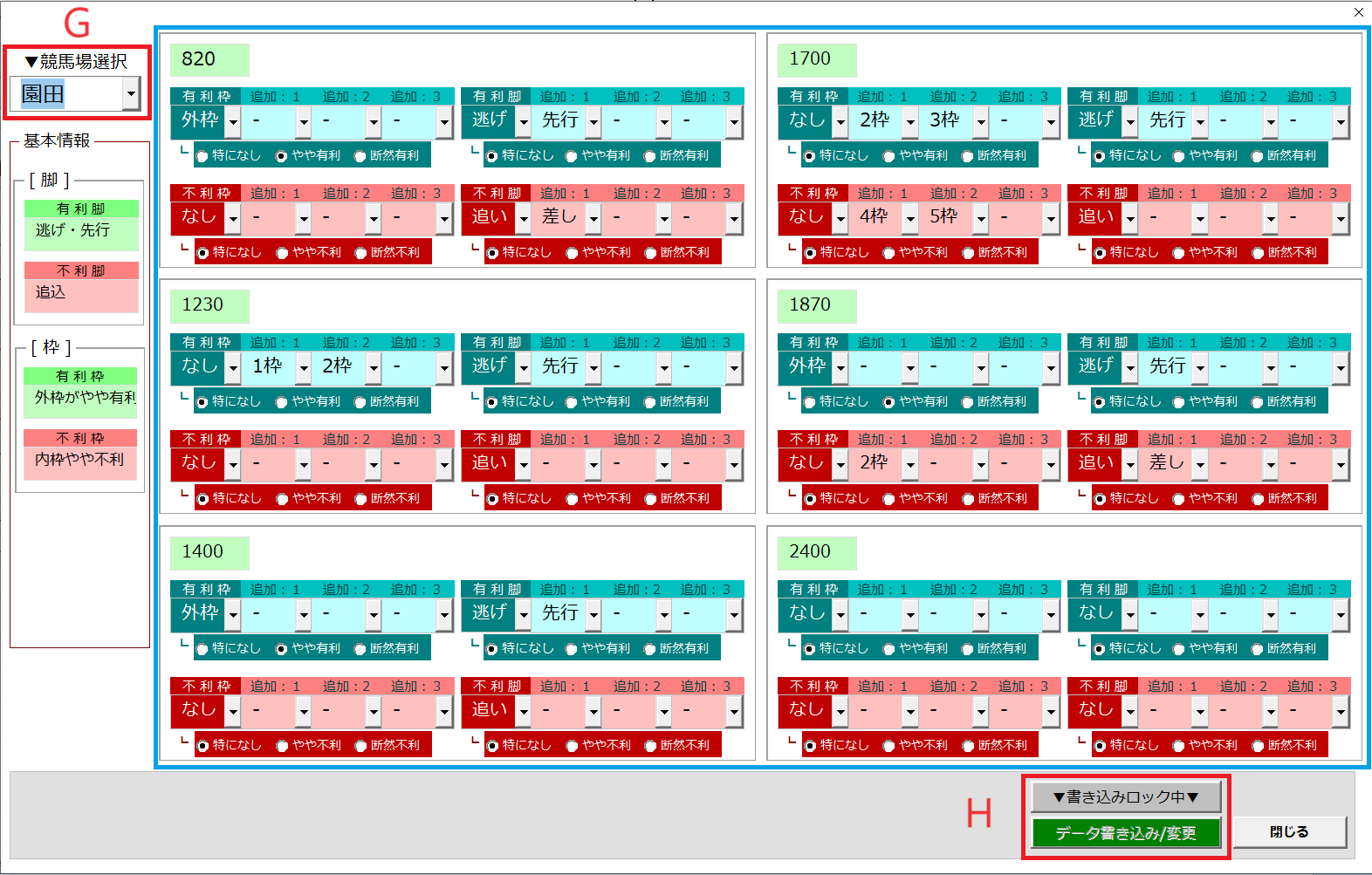Click the 内枠やや不利 box in 基本情報
Viewport: 1372px width, 875px height.
pos(80,461)
